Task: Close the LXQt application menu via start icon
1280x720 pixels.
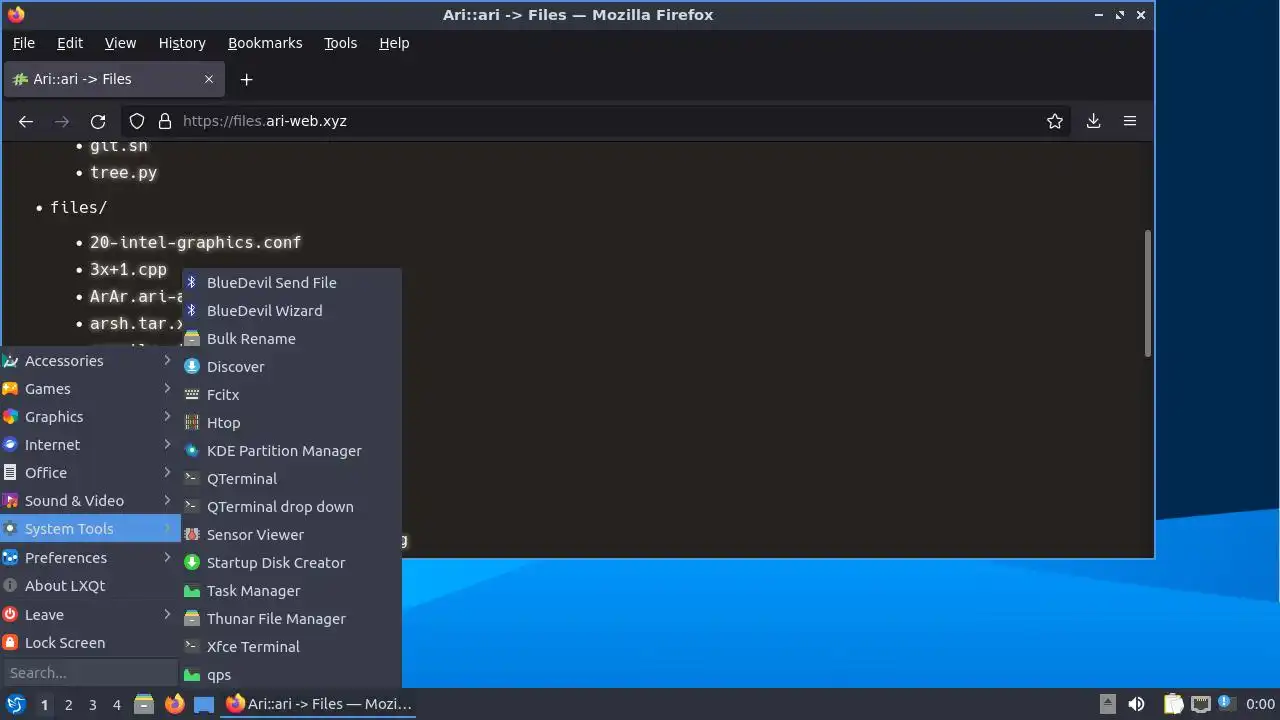Action: (16, 705)
